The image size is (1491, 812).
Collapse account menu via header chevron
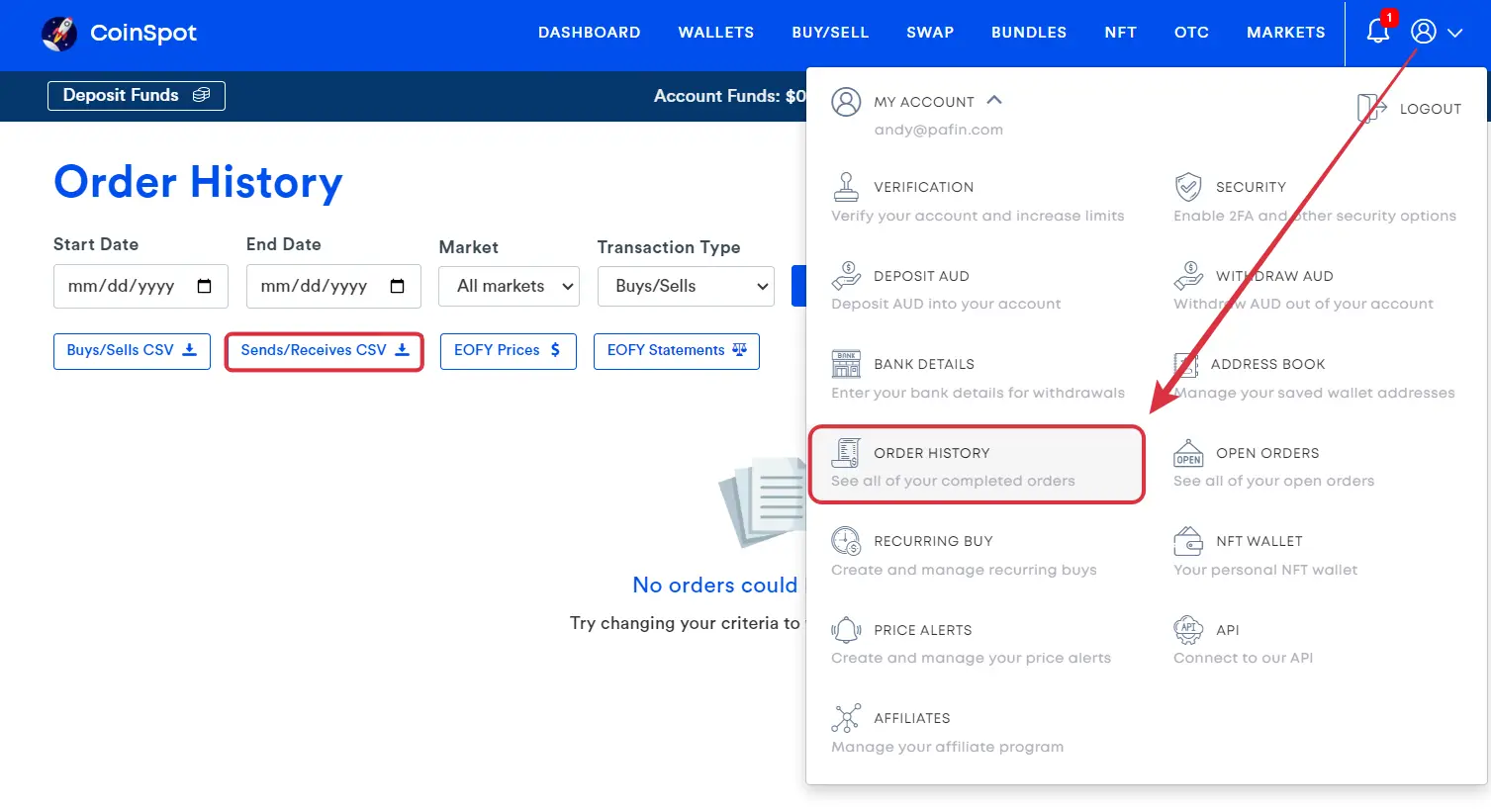coord(1454,33)
